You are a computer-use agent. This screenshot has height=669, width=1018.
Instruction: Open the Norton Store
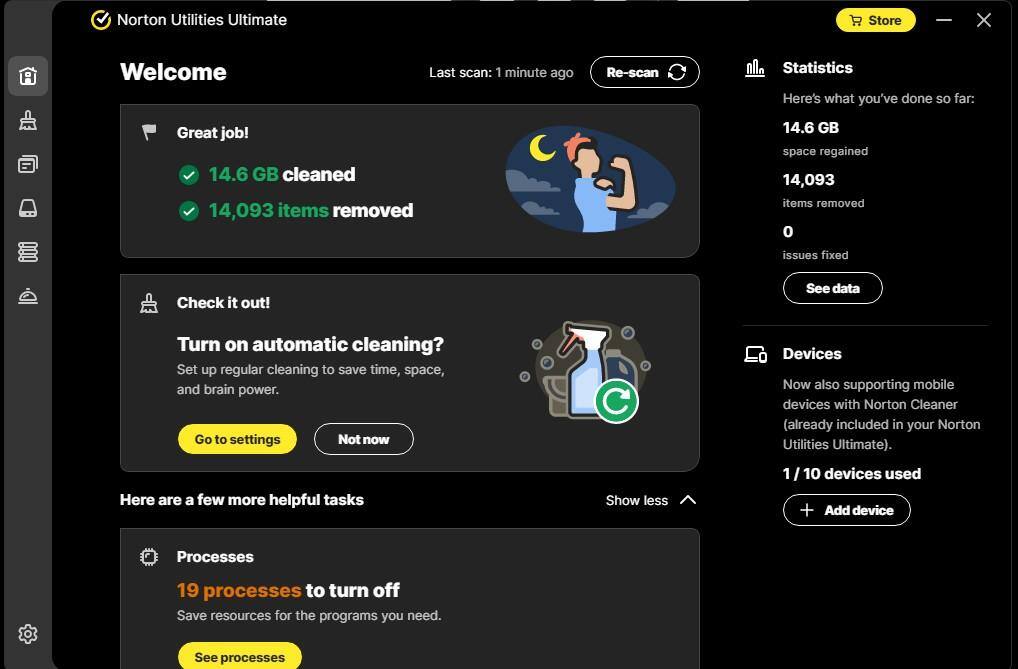875,20
